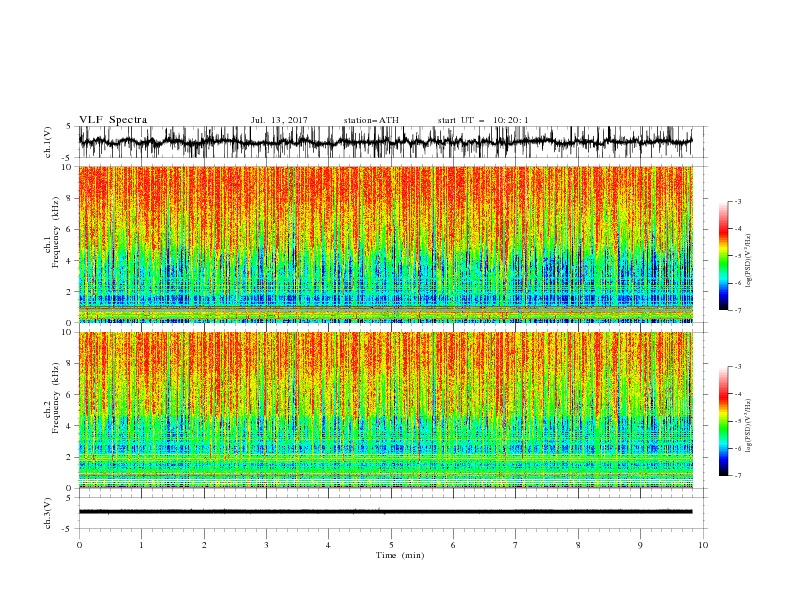Viewport: 792px width, 612px height.
Task: Click time-axis tick label '4'
Action: click(328, 545)
